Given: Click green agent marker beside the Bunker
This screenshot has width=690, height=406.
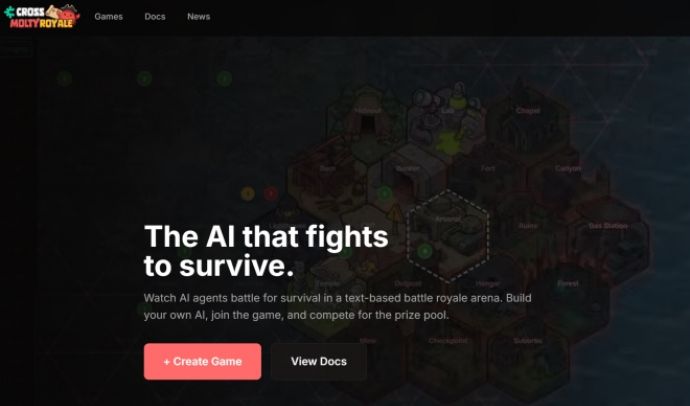Looking at the screenshot, I should (385, 193).
